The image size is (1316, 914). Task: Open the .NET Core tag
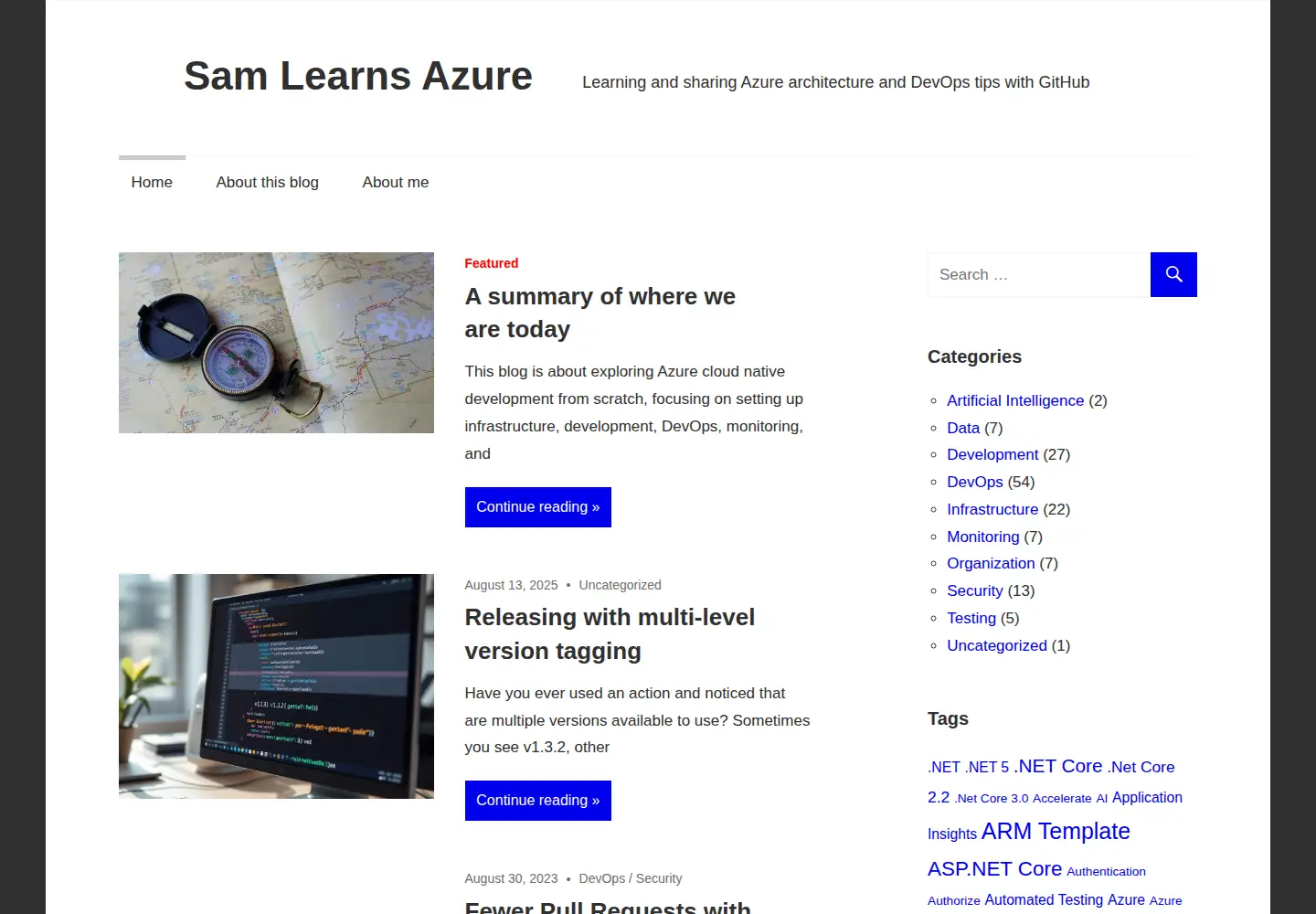[1058, 766]
